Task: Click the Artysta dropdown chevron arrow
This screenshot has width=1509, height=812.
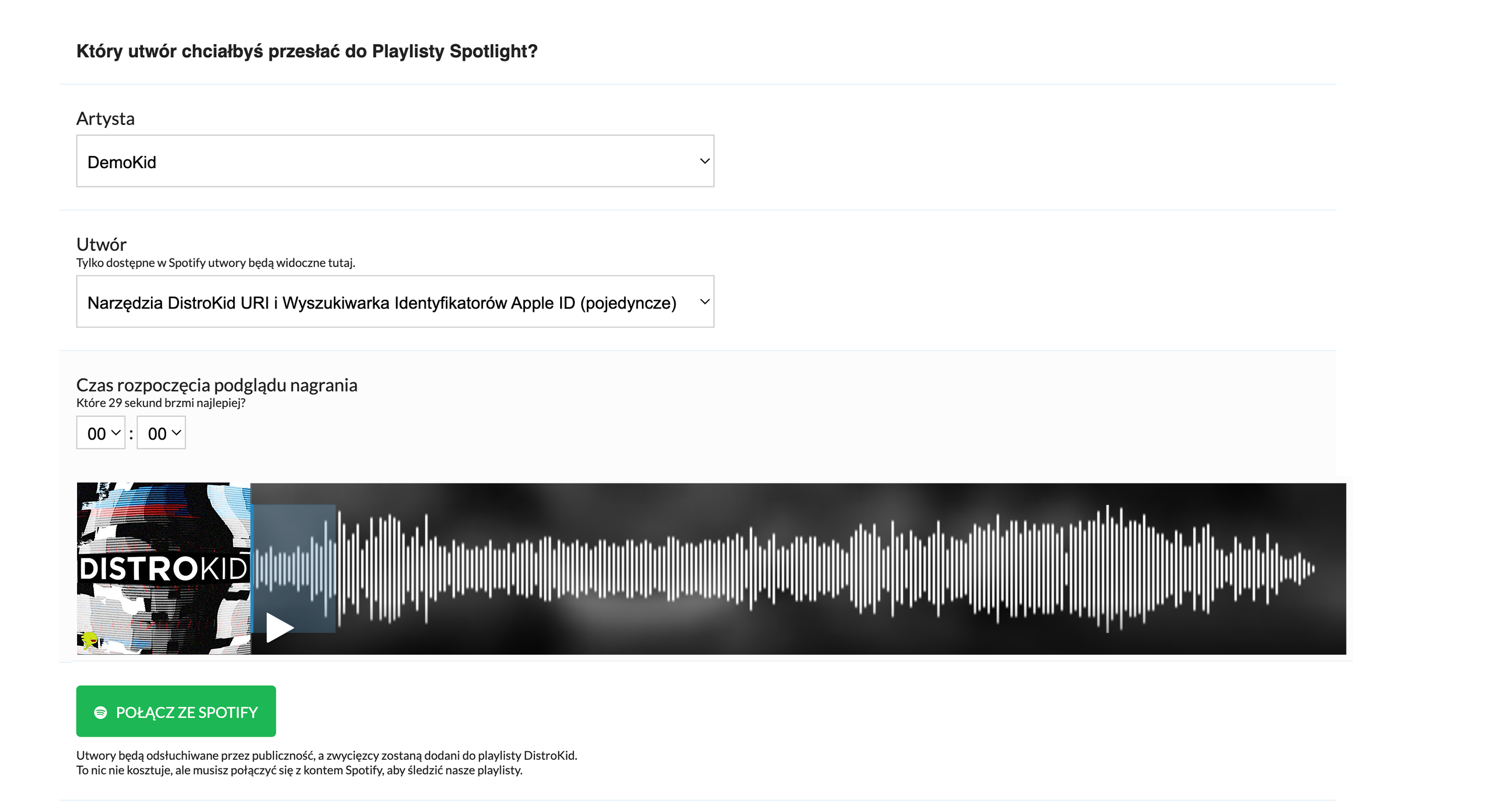Action: pyautogui.click(x=705, y=161)
